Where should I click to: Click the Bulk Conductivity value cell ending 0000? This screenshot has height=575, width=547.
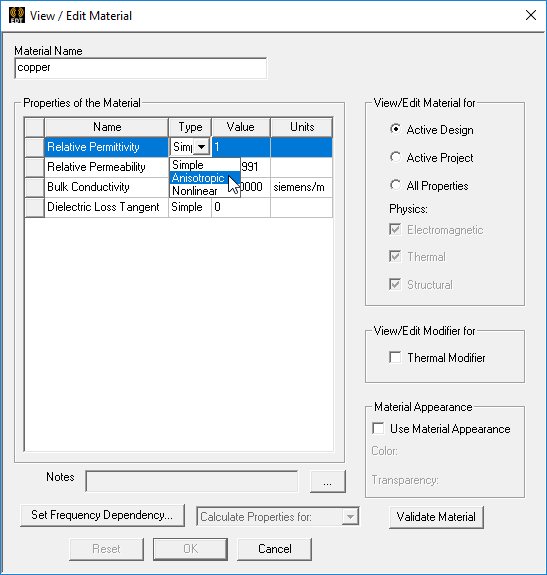(x=255, y=187)
